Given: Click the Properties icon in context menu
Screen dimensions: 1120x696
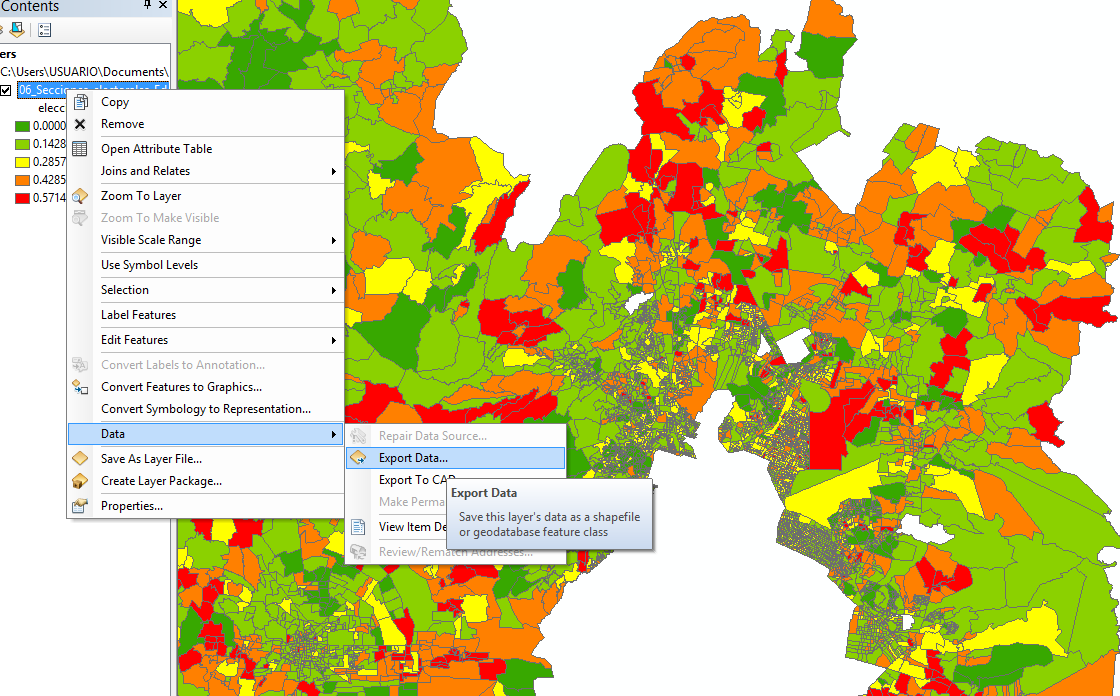Looking at the screenshot, I should pyautogui.click(x=80, y=506).
